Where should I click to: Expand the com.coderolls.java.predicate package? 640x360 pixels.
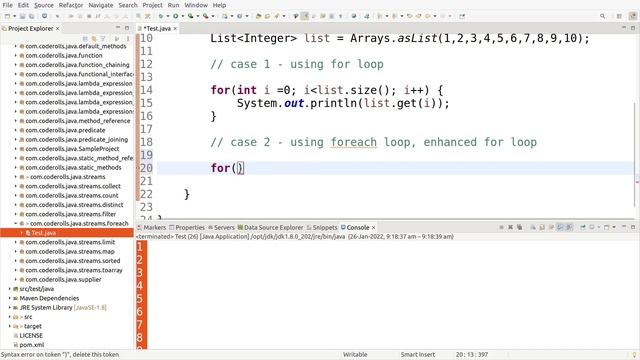click(16, 130)
